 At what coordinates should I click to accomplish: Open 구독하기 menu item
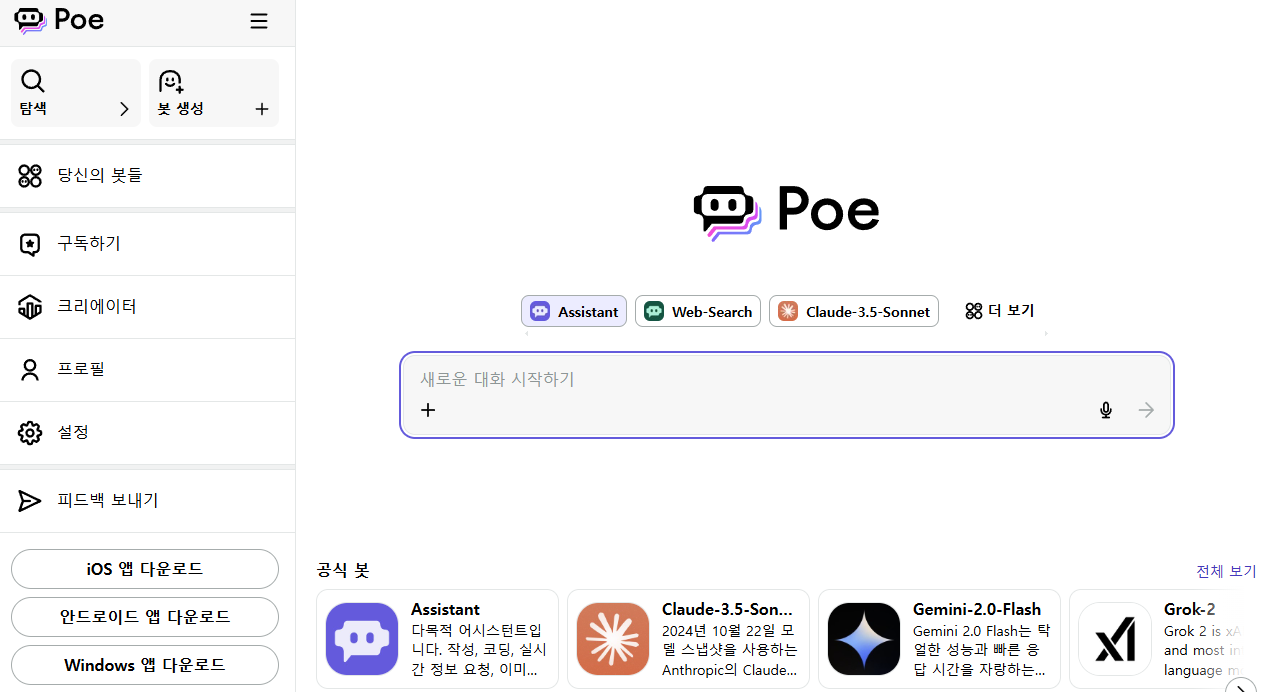click(148, 243)
